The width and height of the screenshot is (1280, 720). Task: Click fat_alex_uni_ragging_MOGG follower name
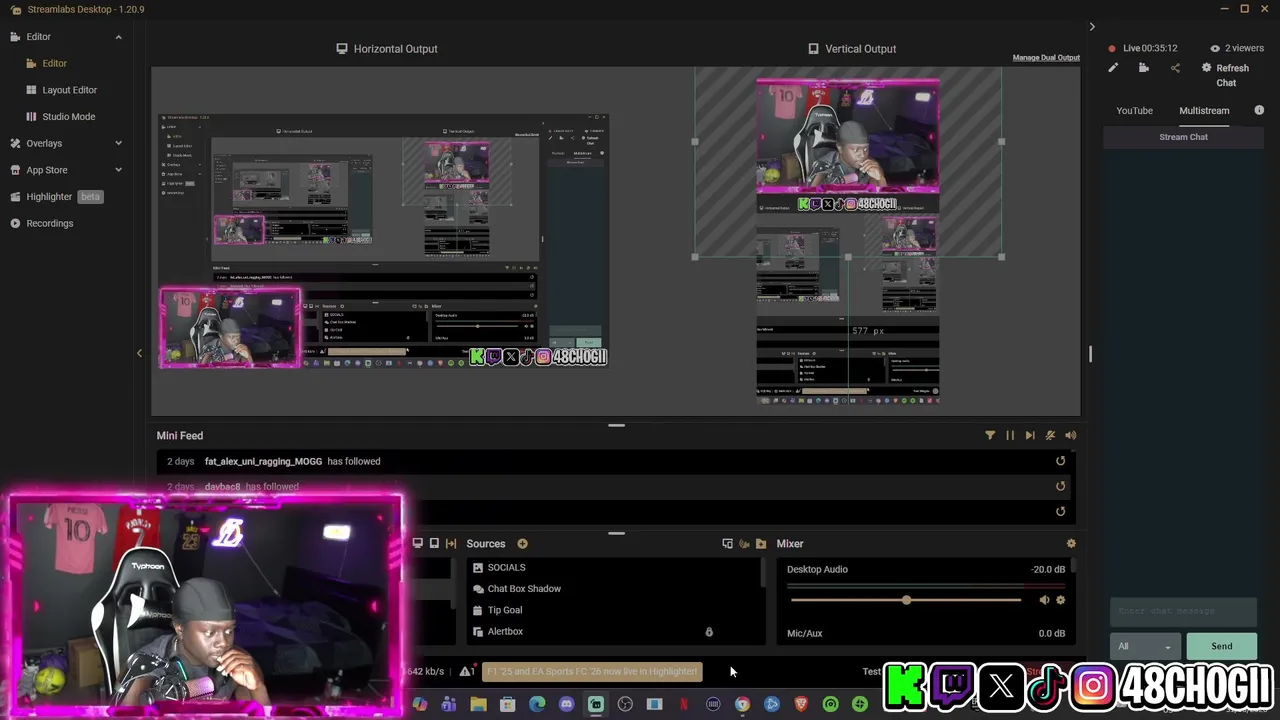point(263,461)
